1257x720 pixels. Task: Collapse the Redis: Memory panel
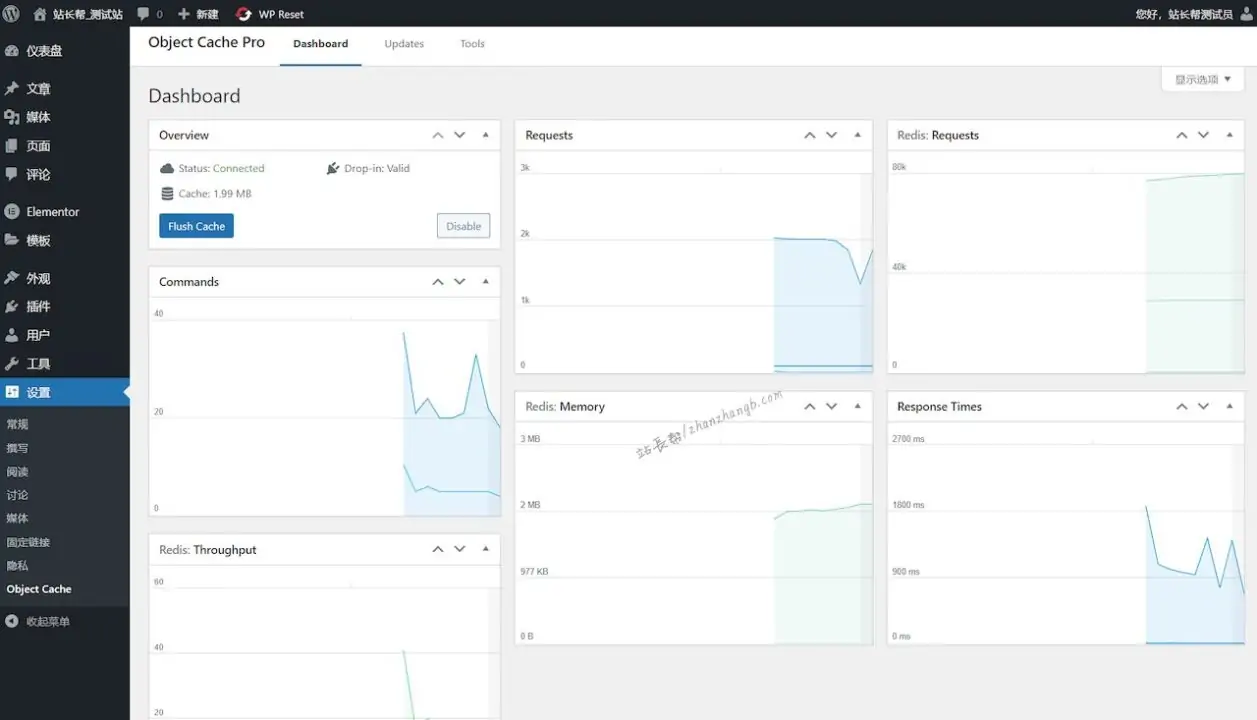(856, 406)
